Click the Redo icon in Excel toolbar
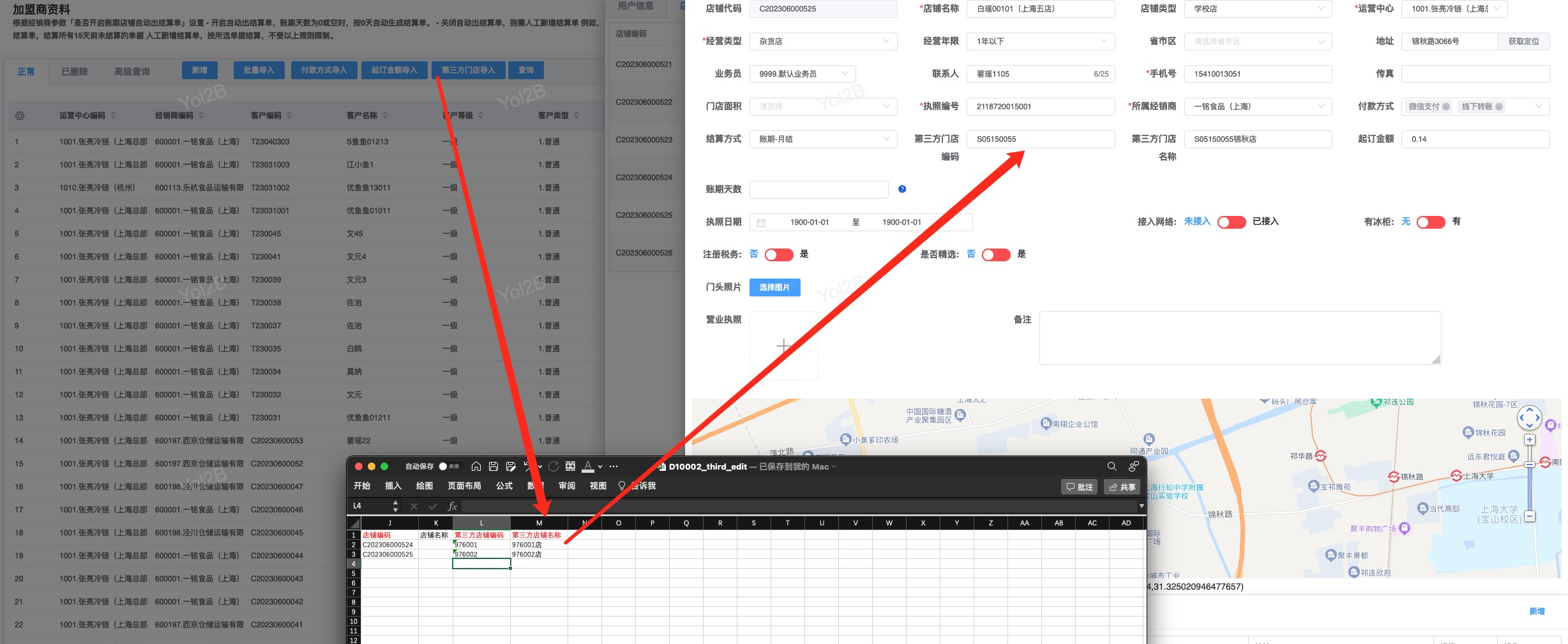This screenshot has width=1568, height=644. [x=554, y=466]
